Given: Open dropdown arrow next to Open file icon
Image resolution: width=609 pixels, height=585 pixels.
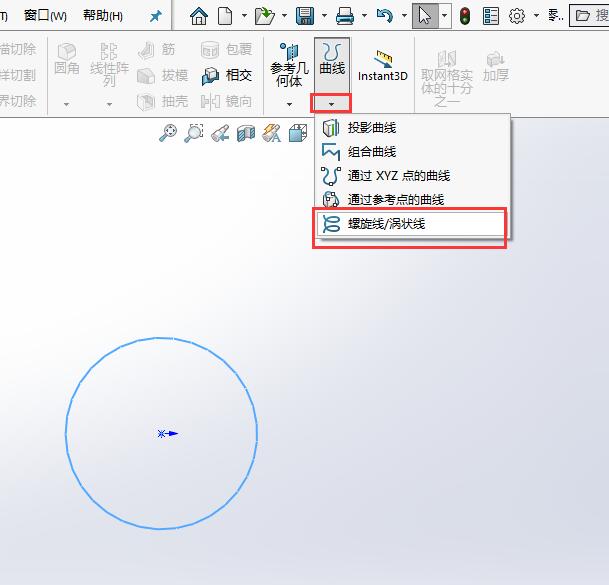Looking at the screenshot, I should pos(284,16).
